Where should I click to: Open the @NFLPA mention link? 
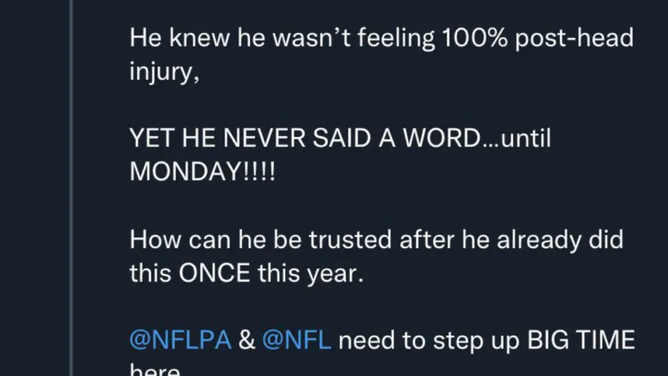click(x=180, y=340)
